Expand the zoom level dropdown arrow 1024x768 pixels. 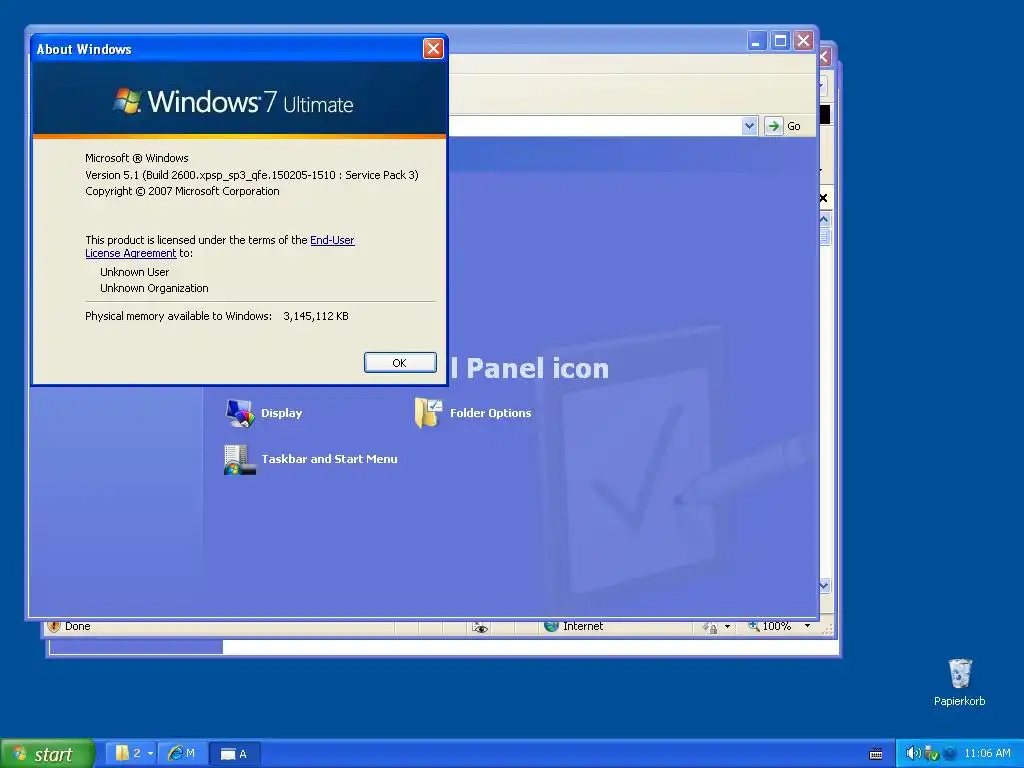point(807,626)
